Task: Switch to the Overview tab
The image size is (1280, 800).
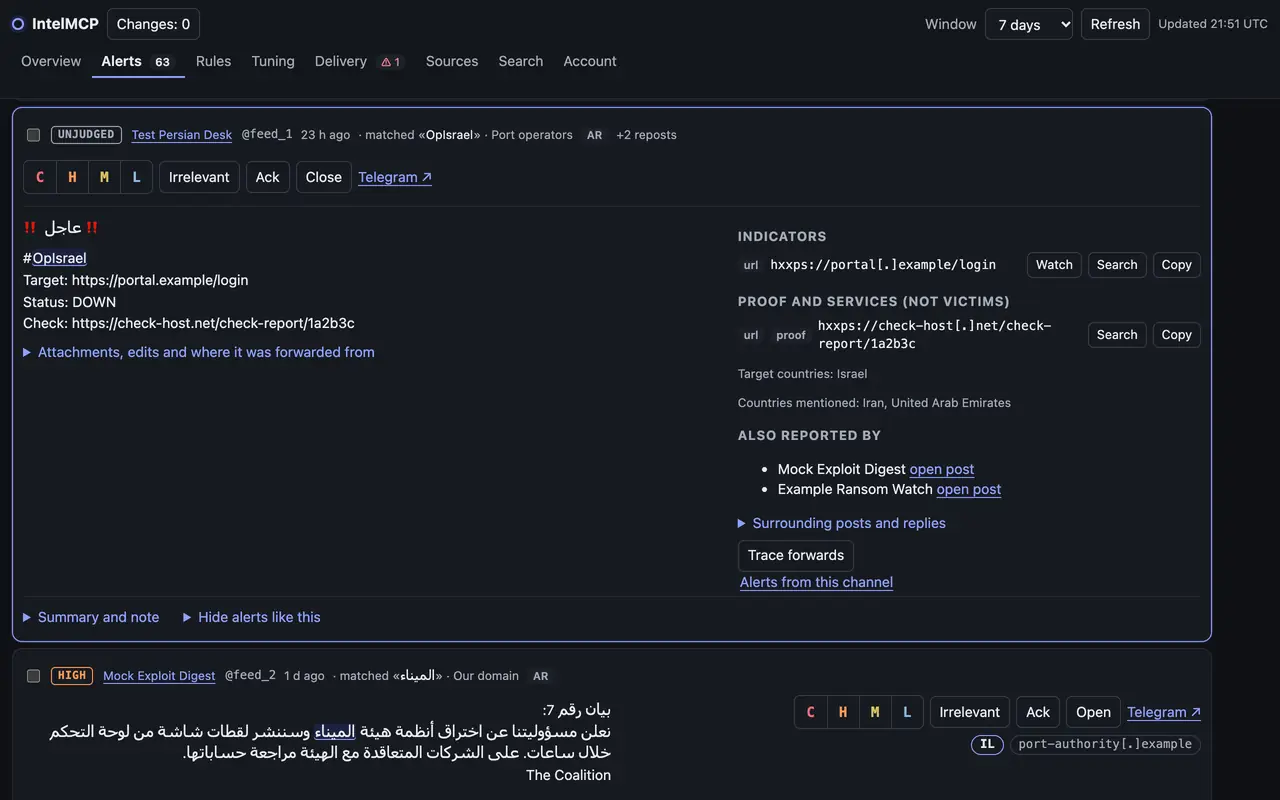Action: (x=51, y=61)
